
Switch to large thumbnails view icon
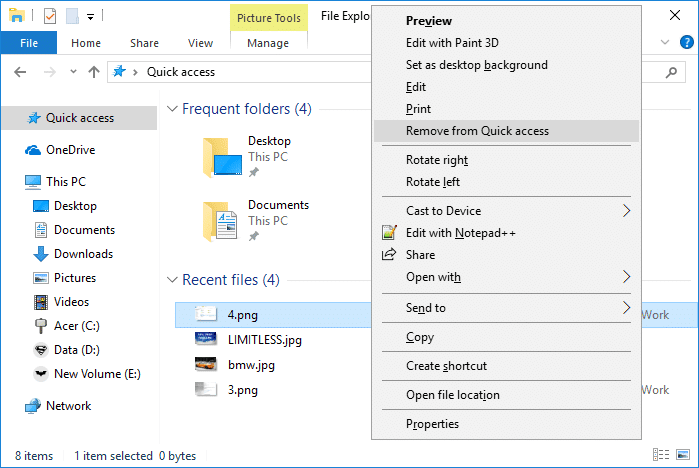[683, 455]
